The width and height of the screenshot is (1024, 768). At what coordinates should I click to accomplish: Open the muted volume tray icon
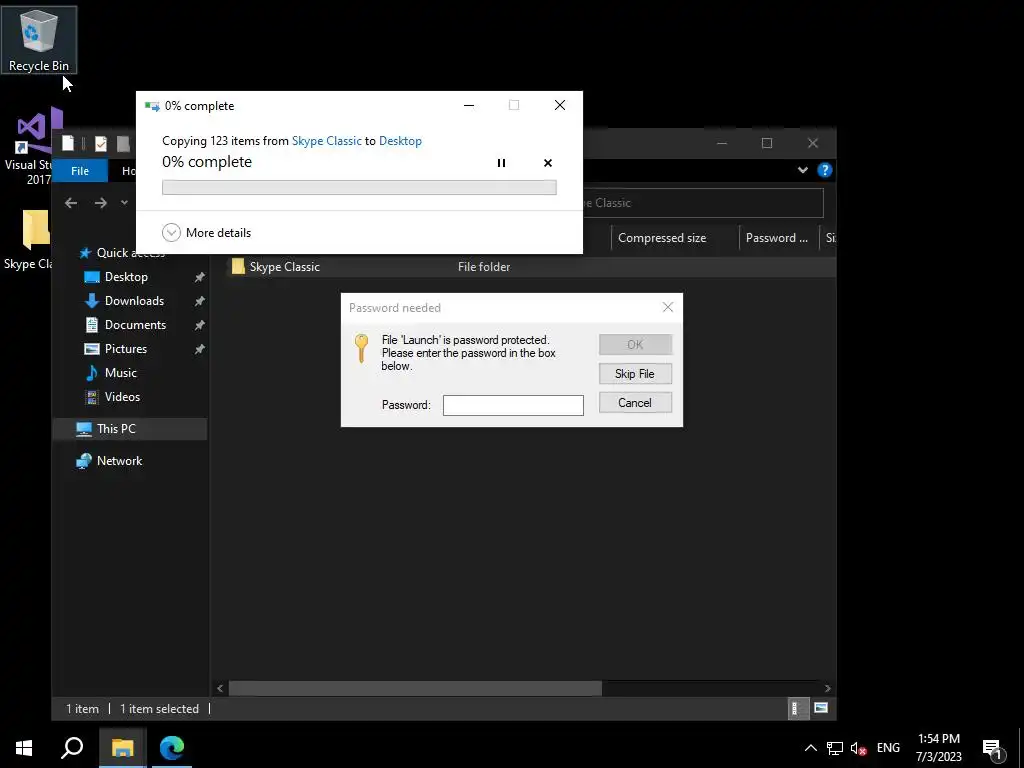click(x=859, y=748)
